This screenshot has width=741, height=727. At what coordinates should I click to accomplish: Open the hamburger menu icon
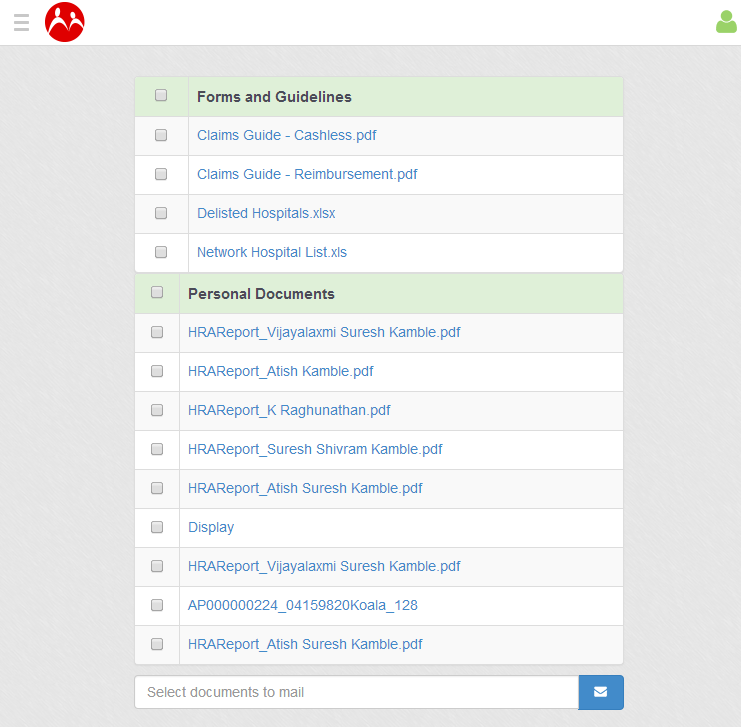[x=21, y=22]
